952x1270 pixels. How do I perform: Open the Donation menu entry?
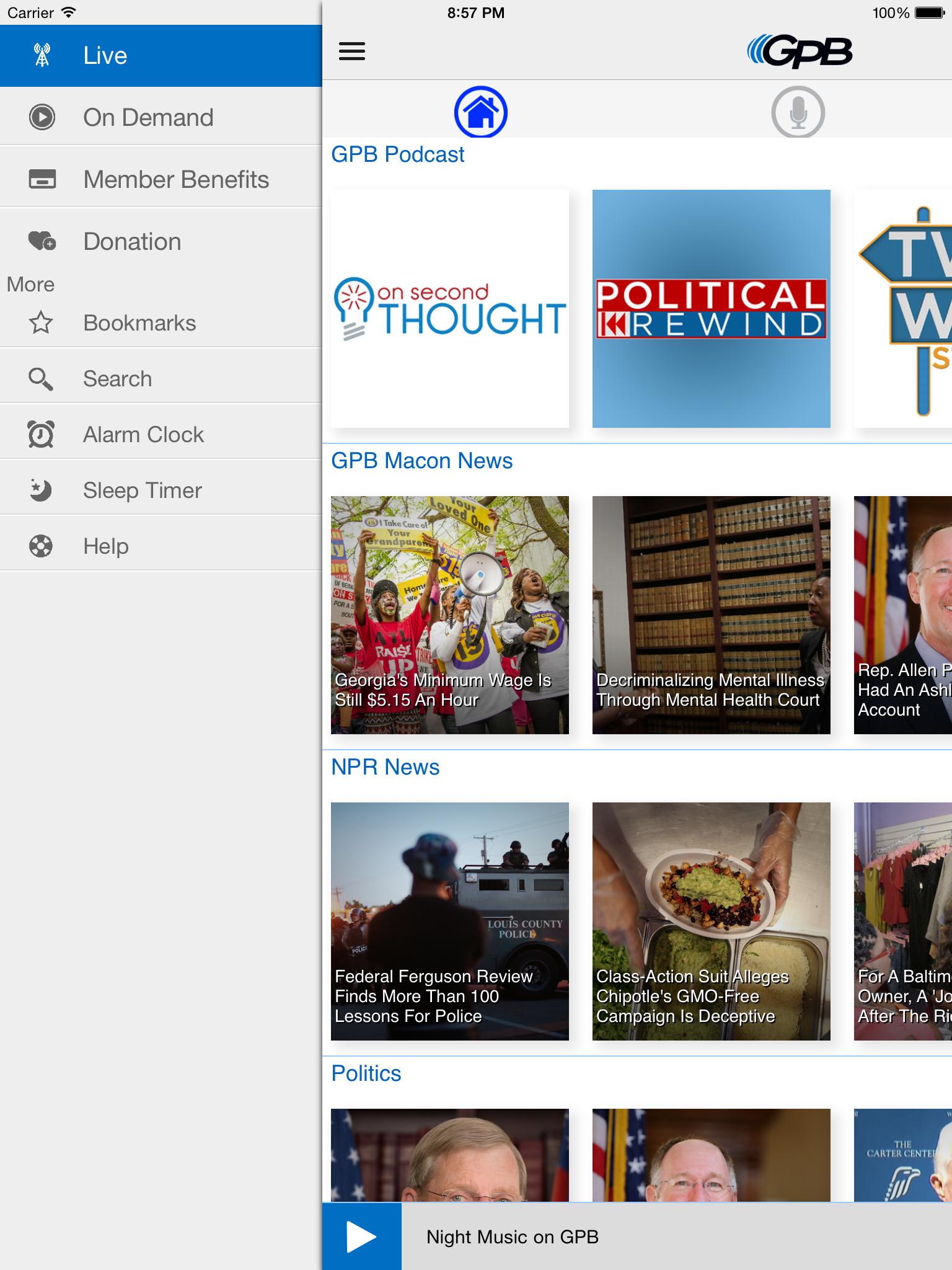tap(161, 241)
